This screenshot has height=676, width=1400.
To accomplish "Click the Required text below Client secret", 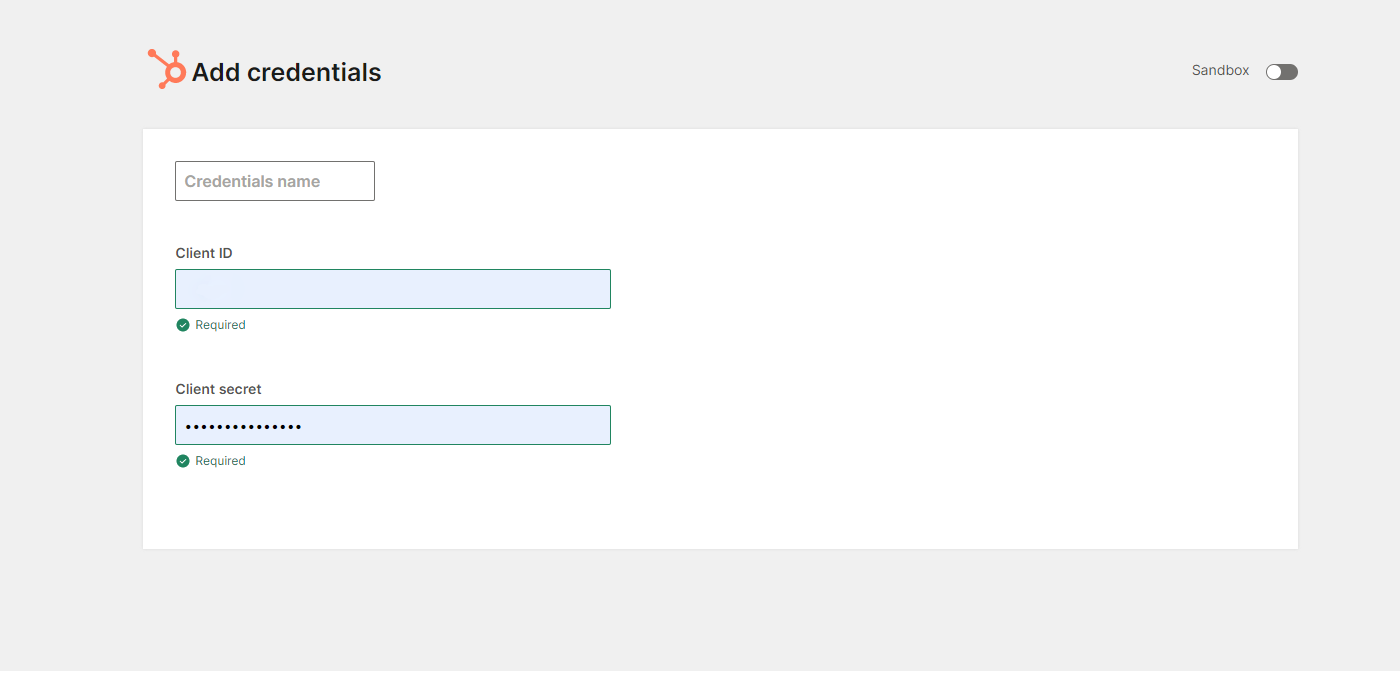I will click(x=220, y=461).
